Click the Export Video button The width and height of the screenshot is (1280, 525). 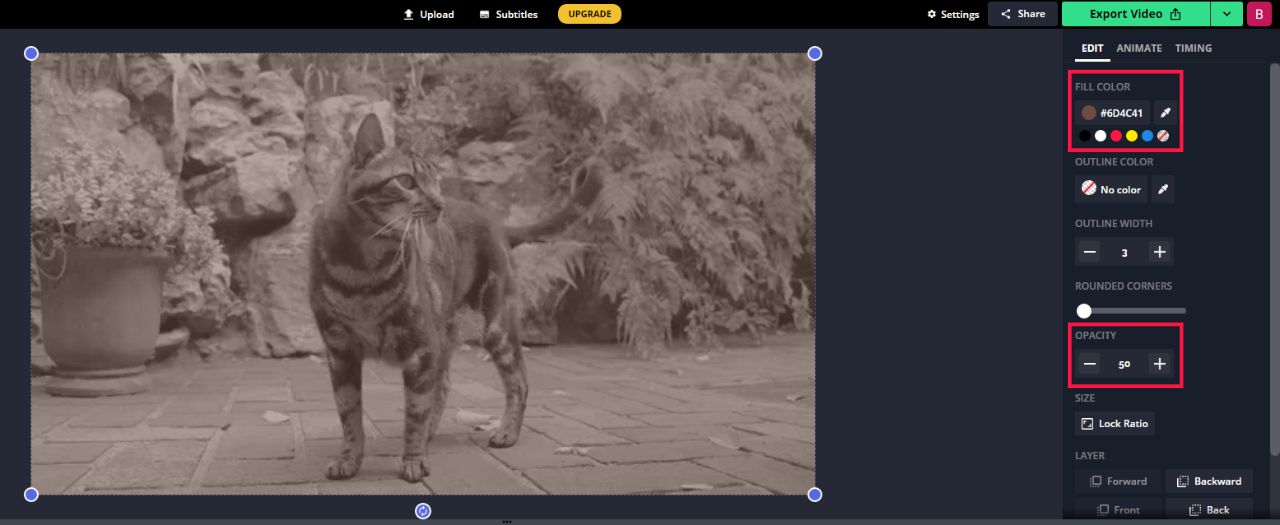coord(1135,14)
